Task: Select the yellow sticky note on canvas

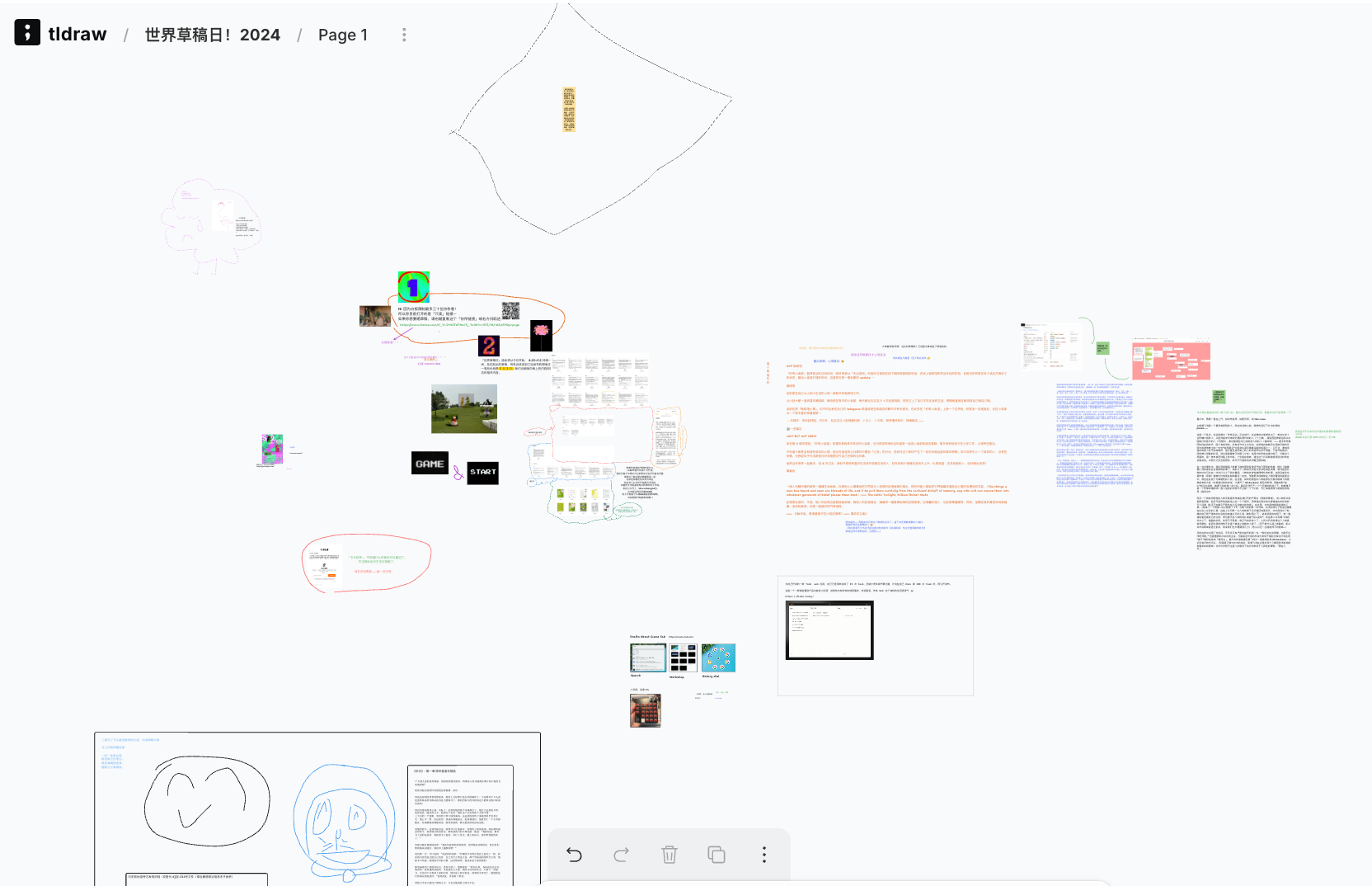Action: click(x=569, y=109)
